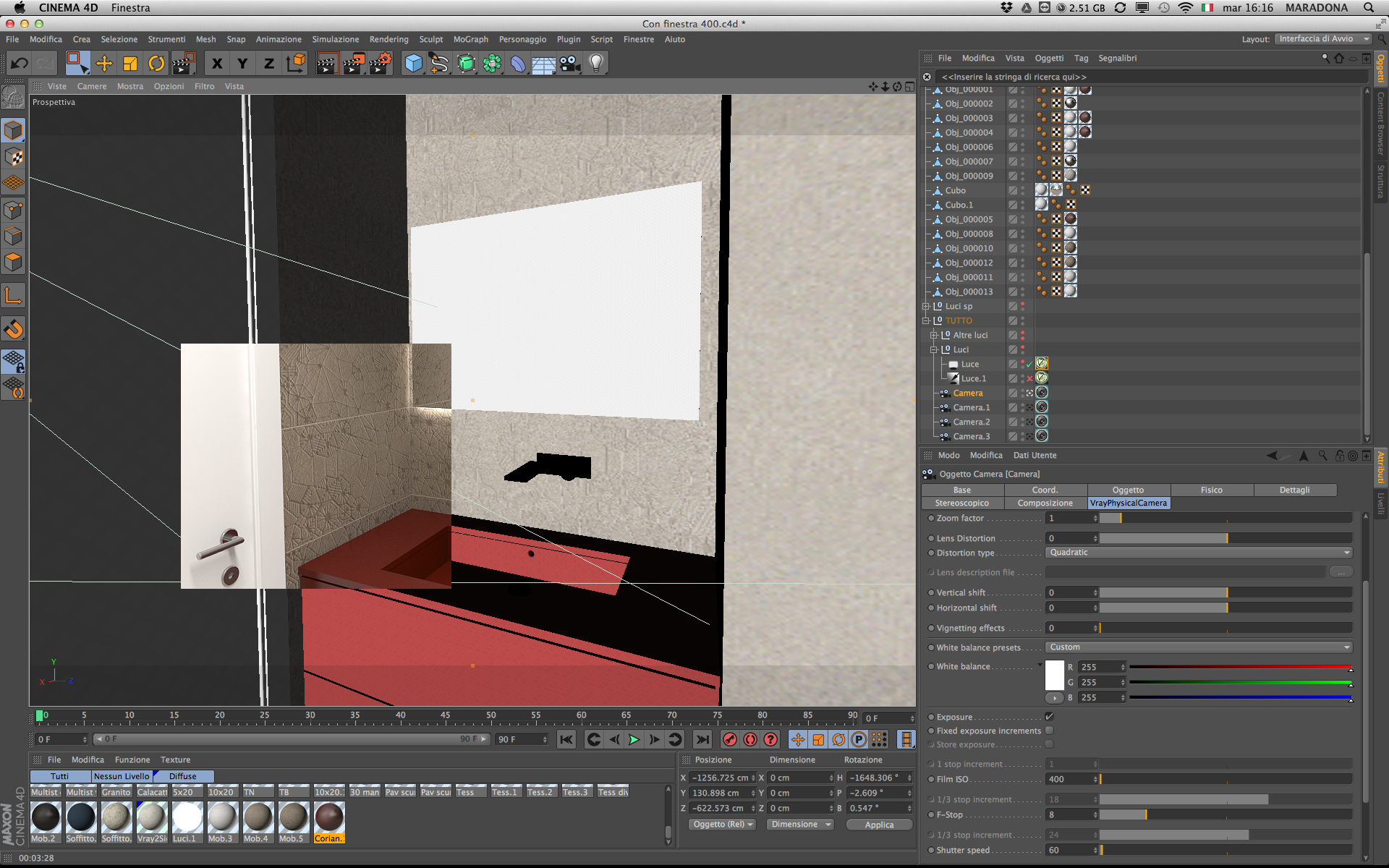Click the Undo arrow icon
The height and width of the screenshot is (868, 1389).
pos(20,64)
